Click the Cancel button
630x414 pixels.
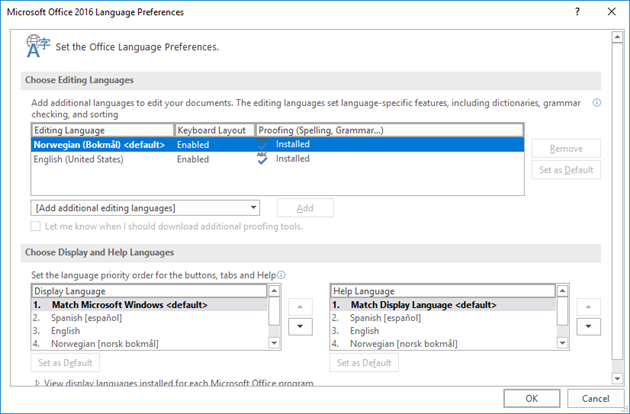[595, 398]
